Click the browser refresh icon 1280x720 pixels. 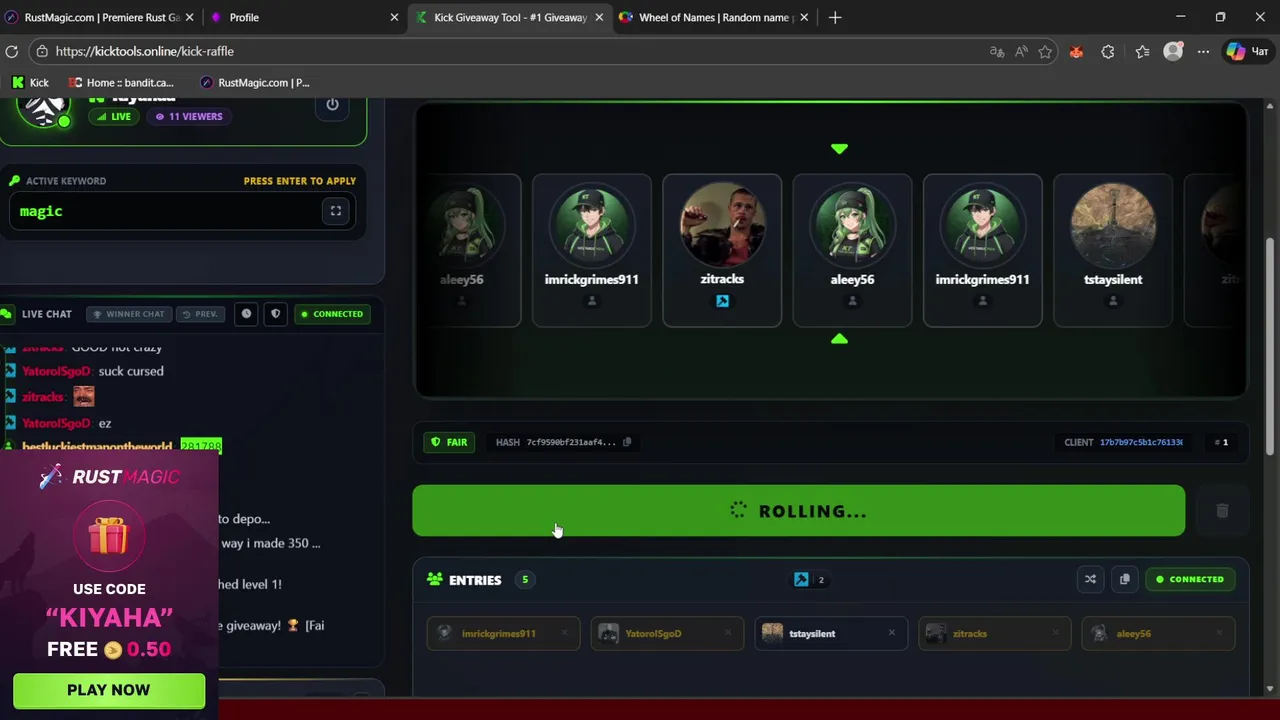12,52
